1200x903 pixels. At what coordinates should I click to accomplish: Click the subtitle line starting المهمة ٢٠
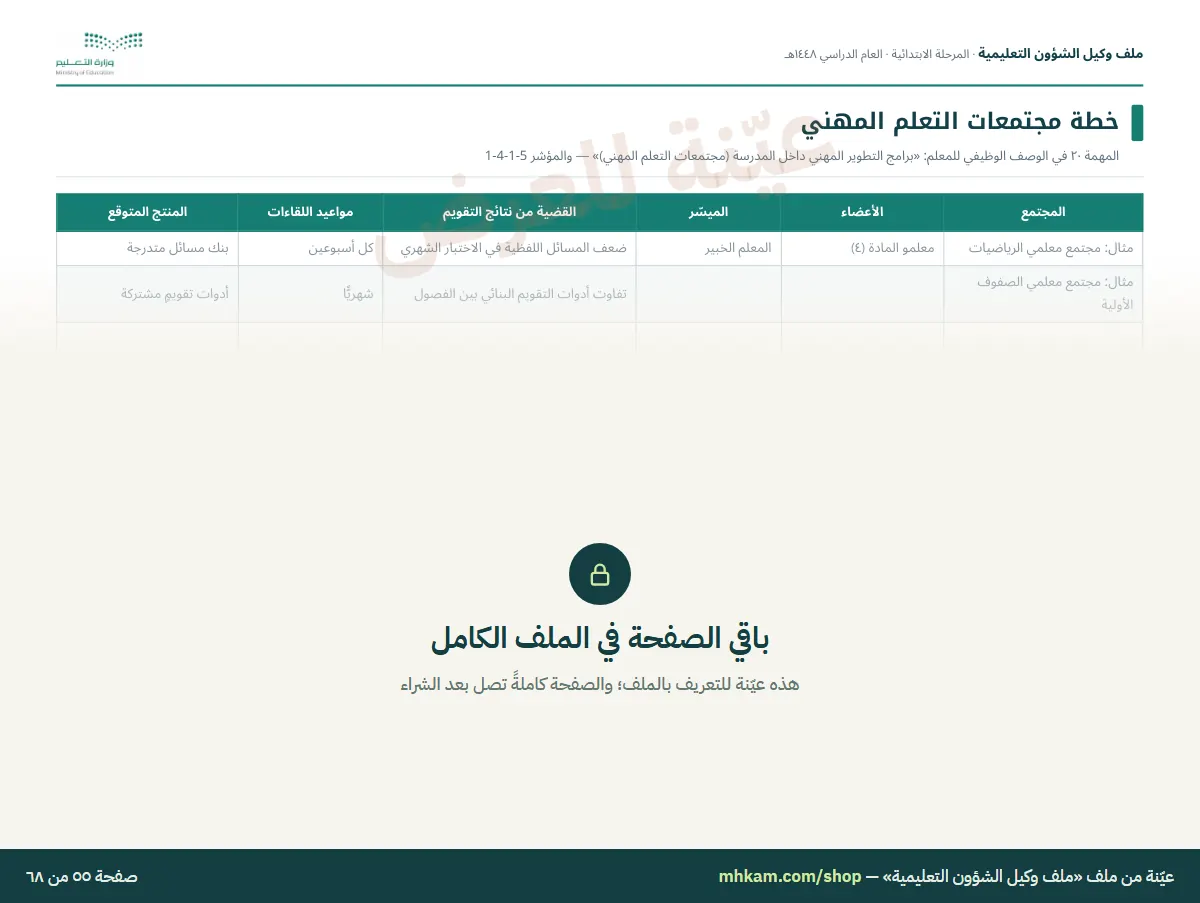pos(802,156)
